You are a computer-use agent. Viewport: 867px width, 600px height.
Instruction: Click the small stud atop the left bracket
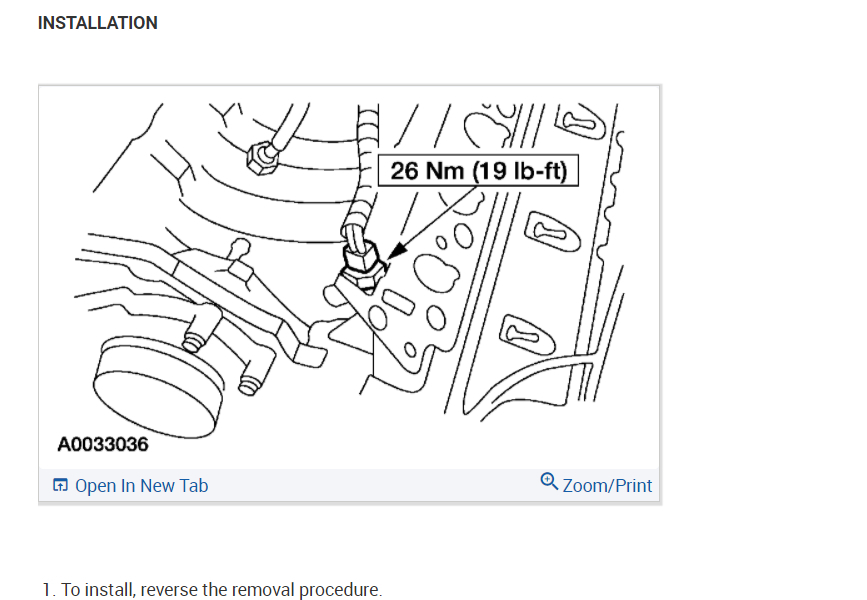pyautogui.click(x=241, y=248)
